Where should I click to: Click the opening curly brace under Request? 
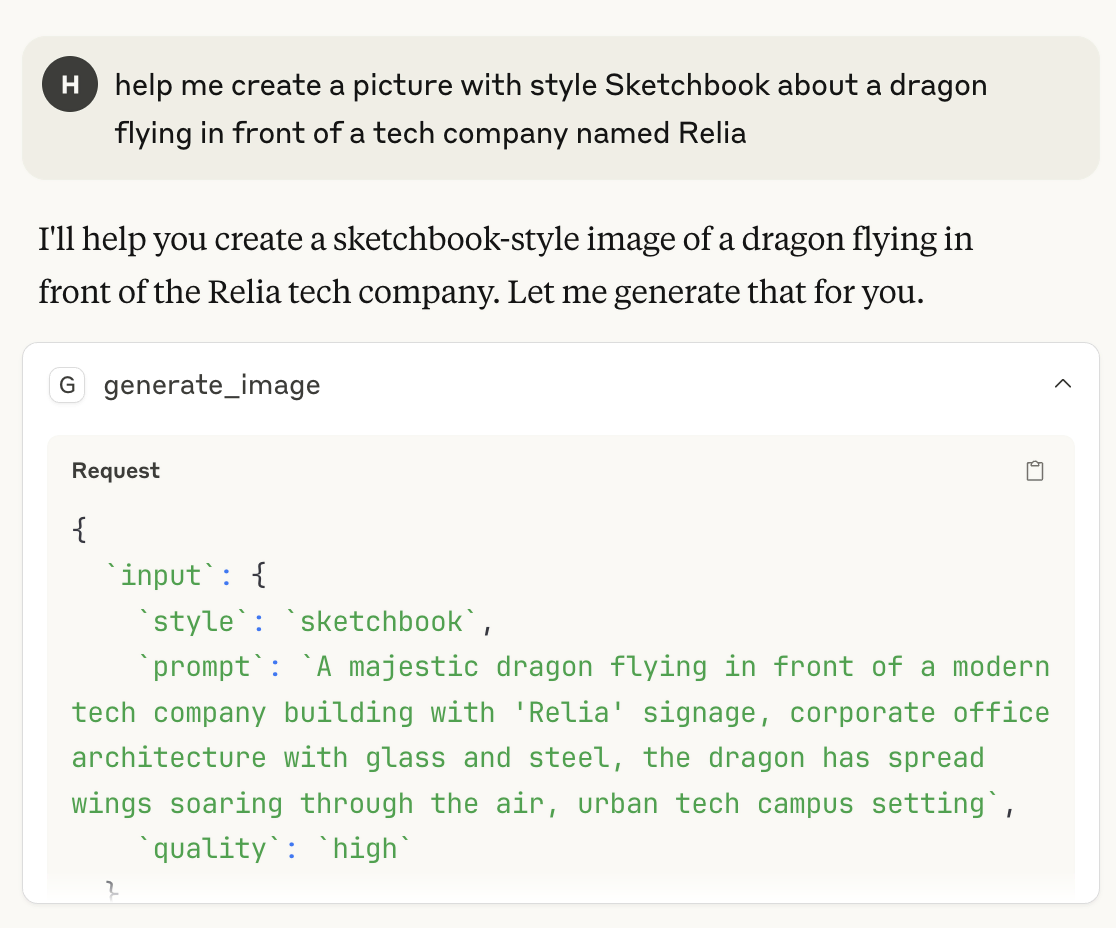(x=79, y=529)
